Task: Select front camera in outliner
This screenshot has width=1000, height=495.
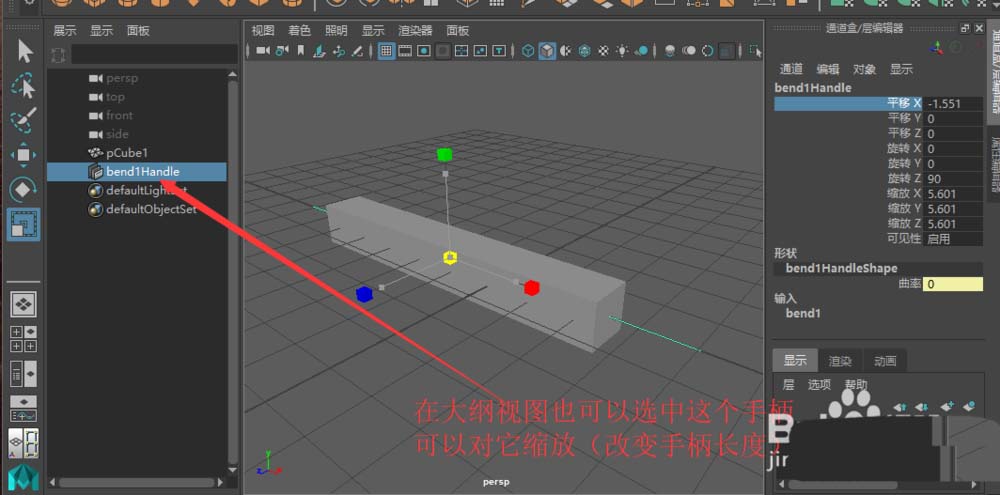Action: pyautogui.click(x=120, y=115)
